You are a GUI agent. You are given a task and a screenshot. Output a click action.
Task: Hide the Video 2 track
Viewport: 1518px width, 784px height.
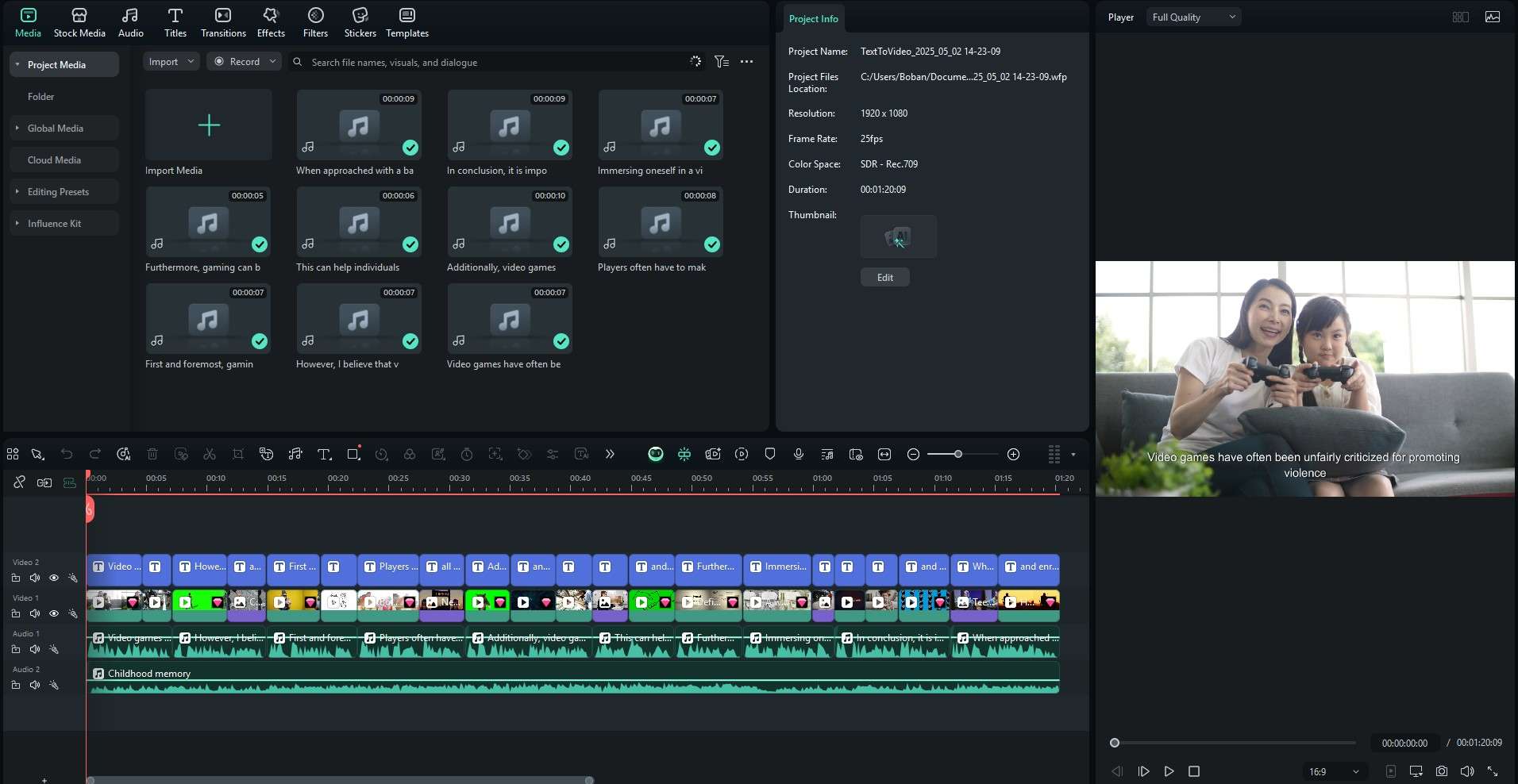pos(54,578)
